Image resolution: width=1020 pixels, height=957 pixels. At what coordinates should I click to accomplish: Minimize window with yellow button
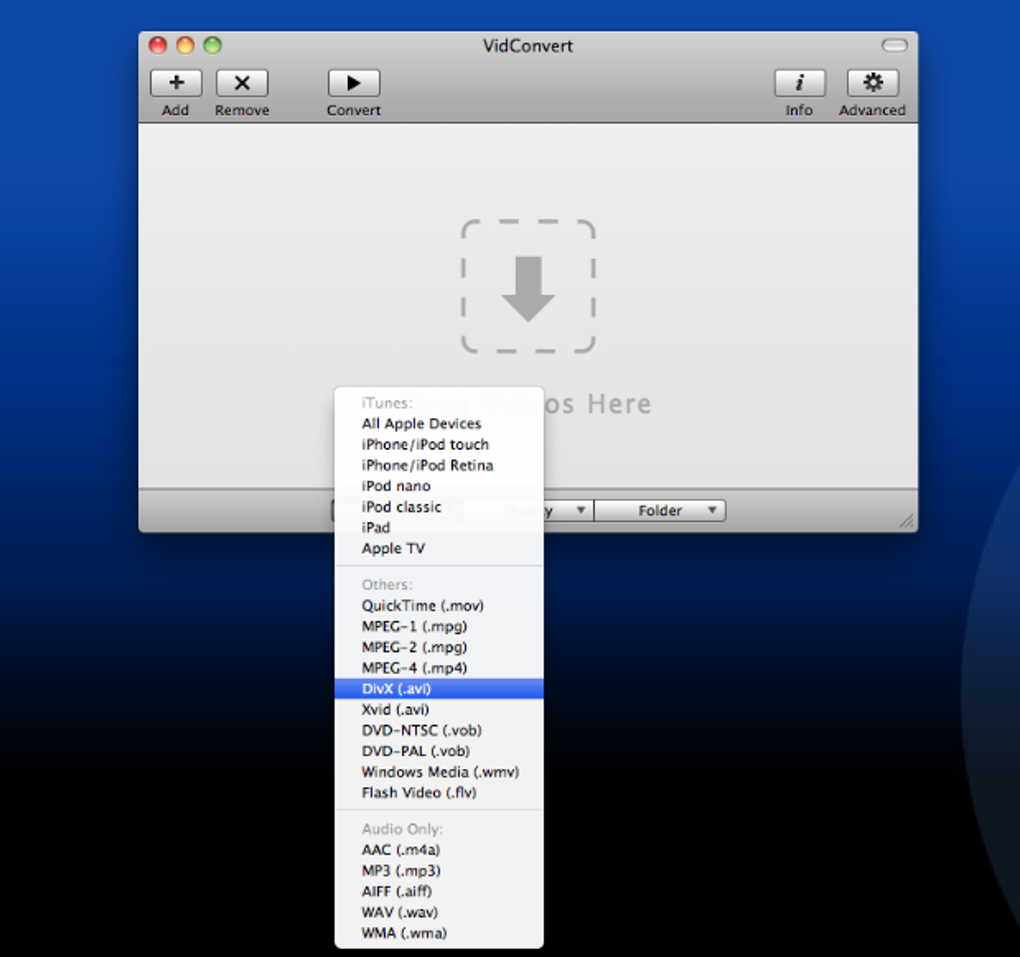click(185, 46)
